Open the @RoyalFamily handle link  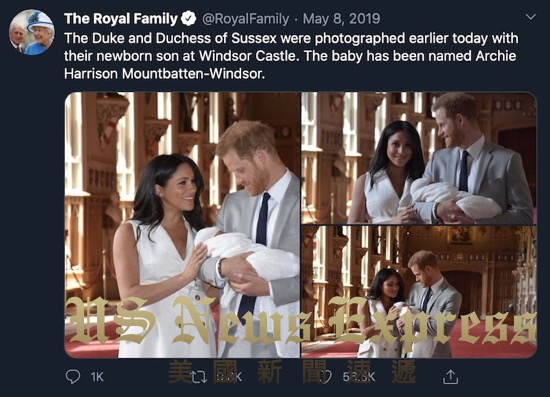point(246,19)
